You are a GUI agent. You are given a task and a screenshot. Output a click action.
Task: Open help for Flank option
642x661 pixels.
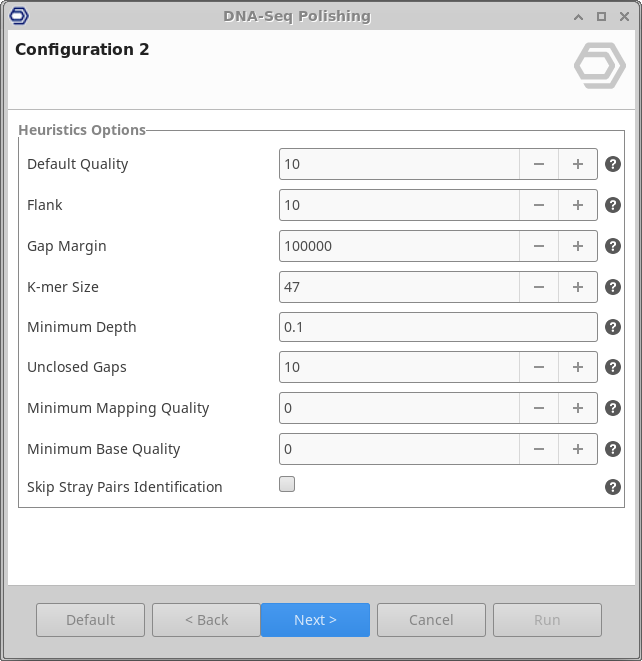(x=613, y=205)
